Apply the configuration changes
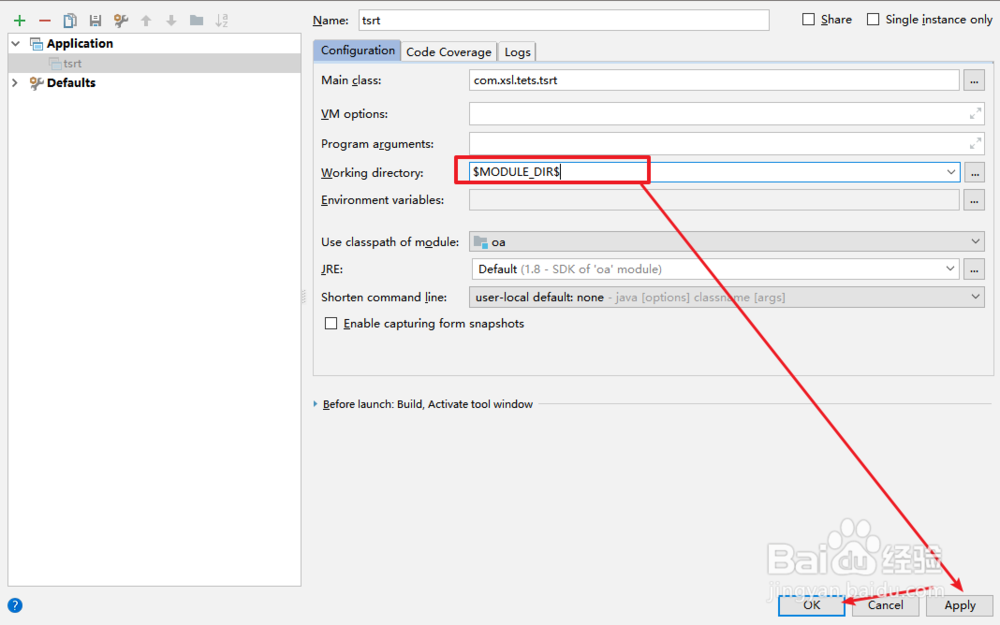Screen dimensions: 1000x625 959,605
